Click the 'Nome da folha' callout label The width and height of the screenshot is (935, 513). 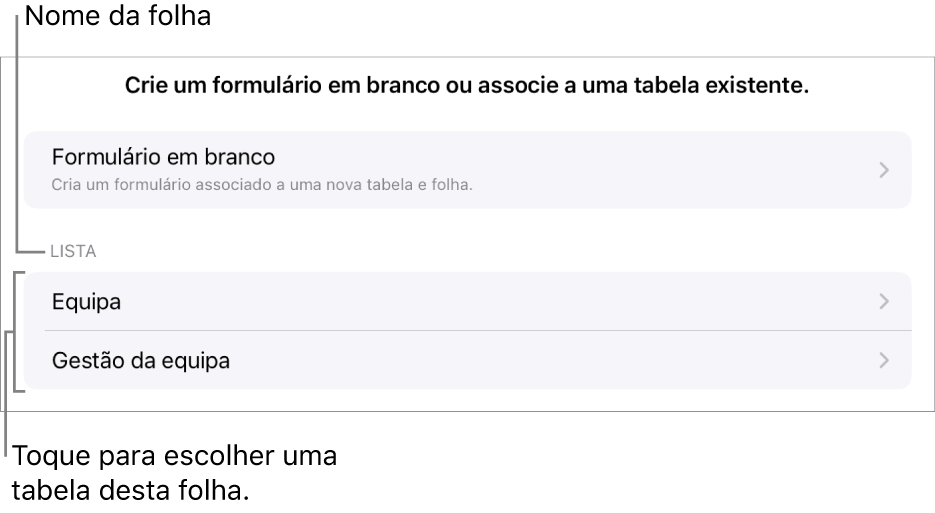tap(118, 17)
